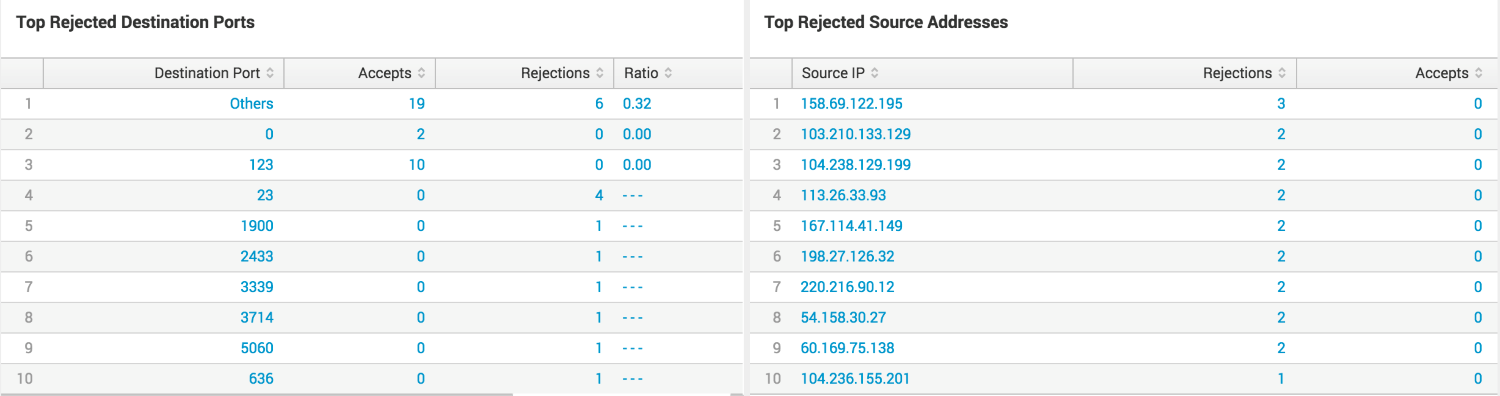
Task: Click Accepts value 19 in Others row
Action: (417, 103)
